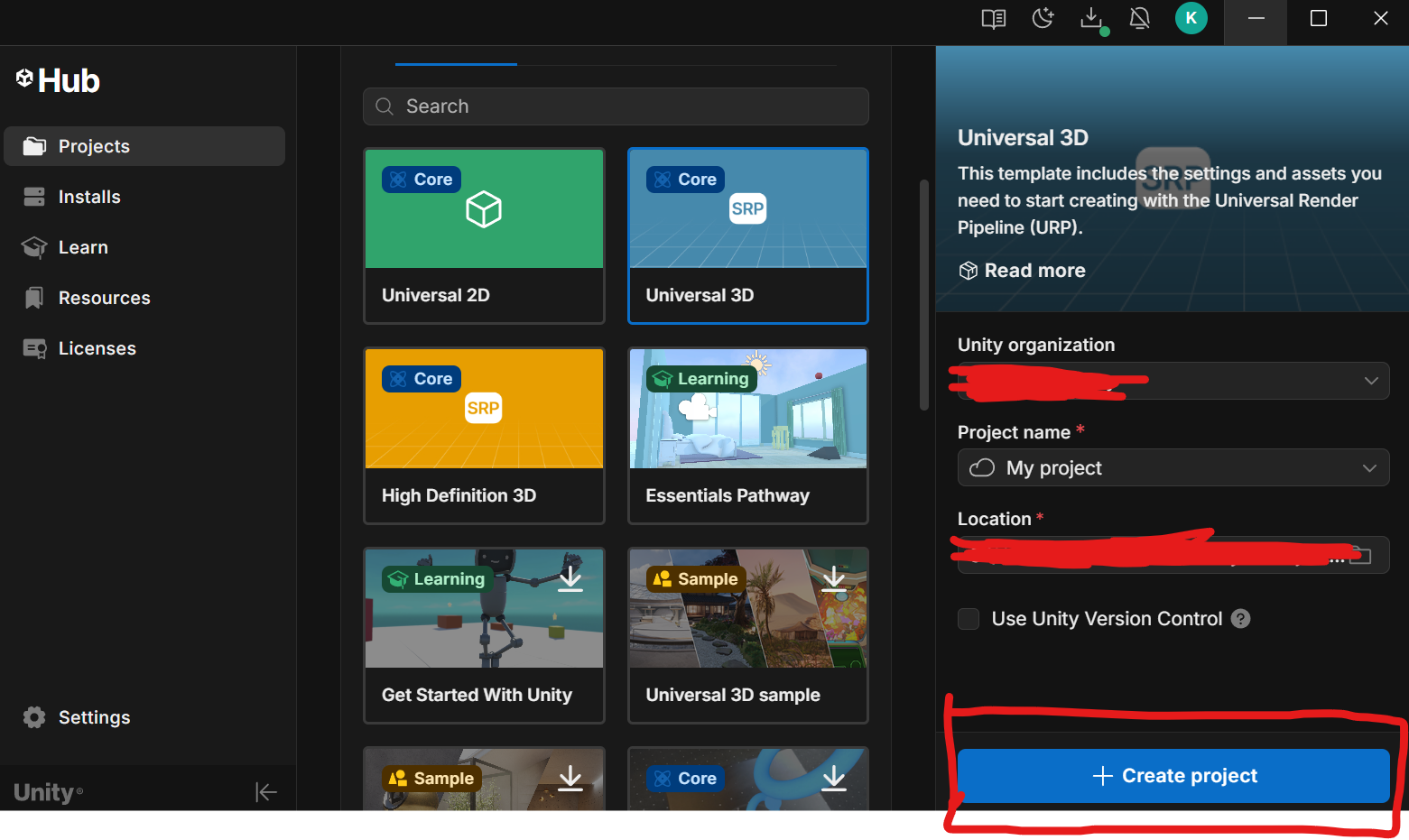
Task: Open Read more link for Universal 3D
Action: click(1022, 271)
